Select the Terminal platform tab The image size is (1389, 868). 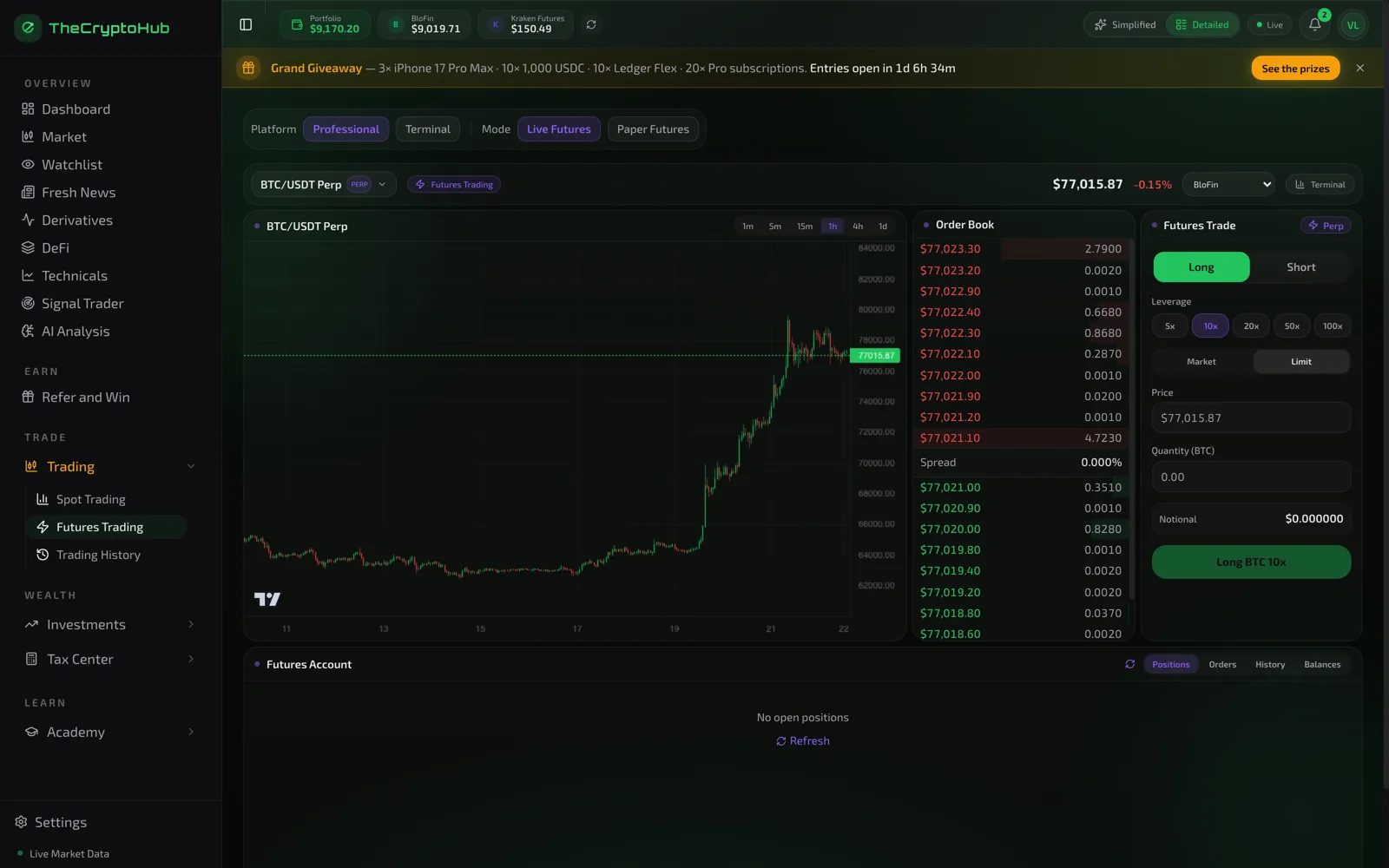coord(428,129)
